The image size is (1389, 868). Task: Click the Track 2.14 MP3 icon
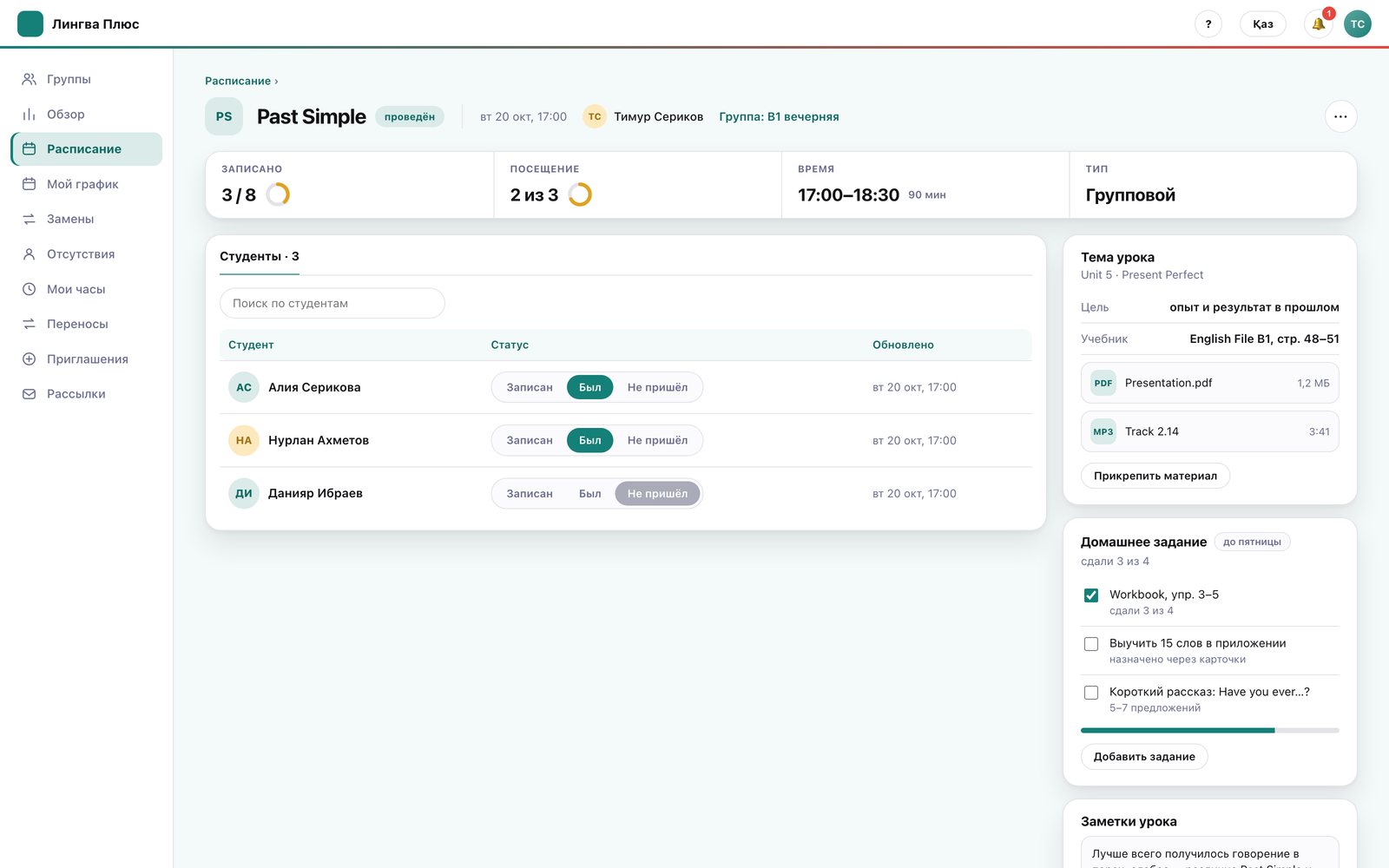pos(1103,431)
